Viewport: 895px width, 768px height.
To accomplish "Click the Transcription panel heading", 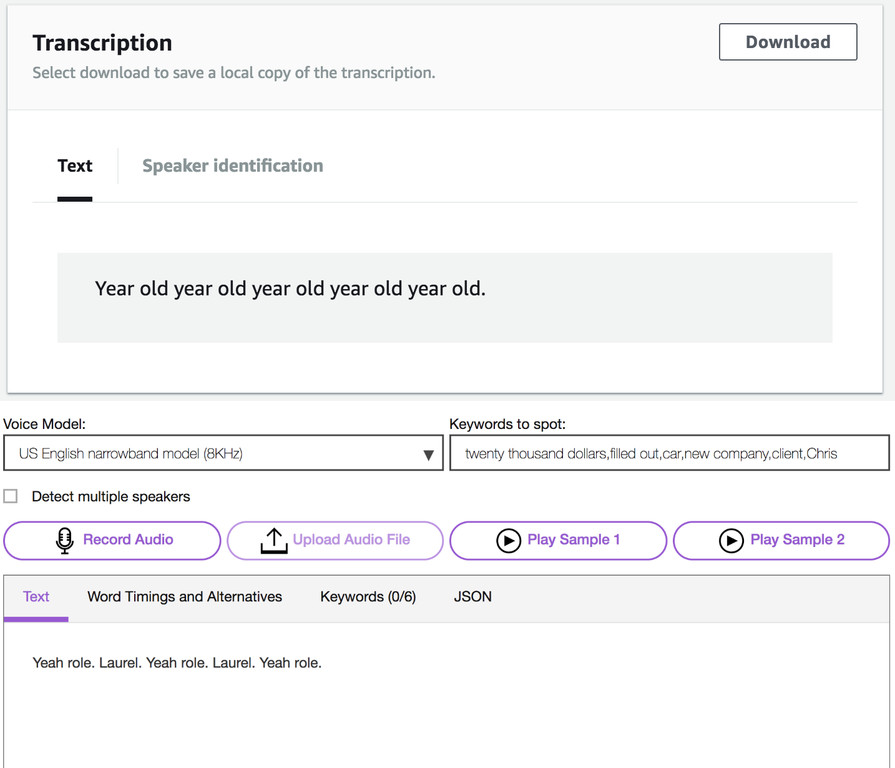I will point(102,43).
